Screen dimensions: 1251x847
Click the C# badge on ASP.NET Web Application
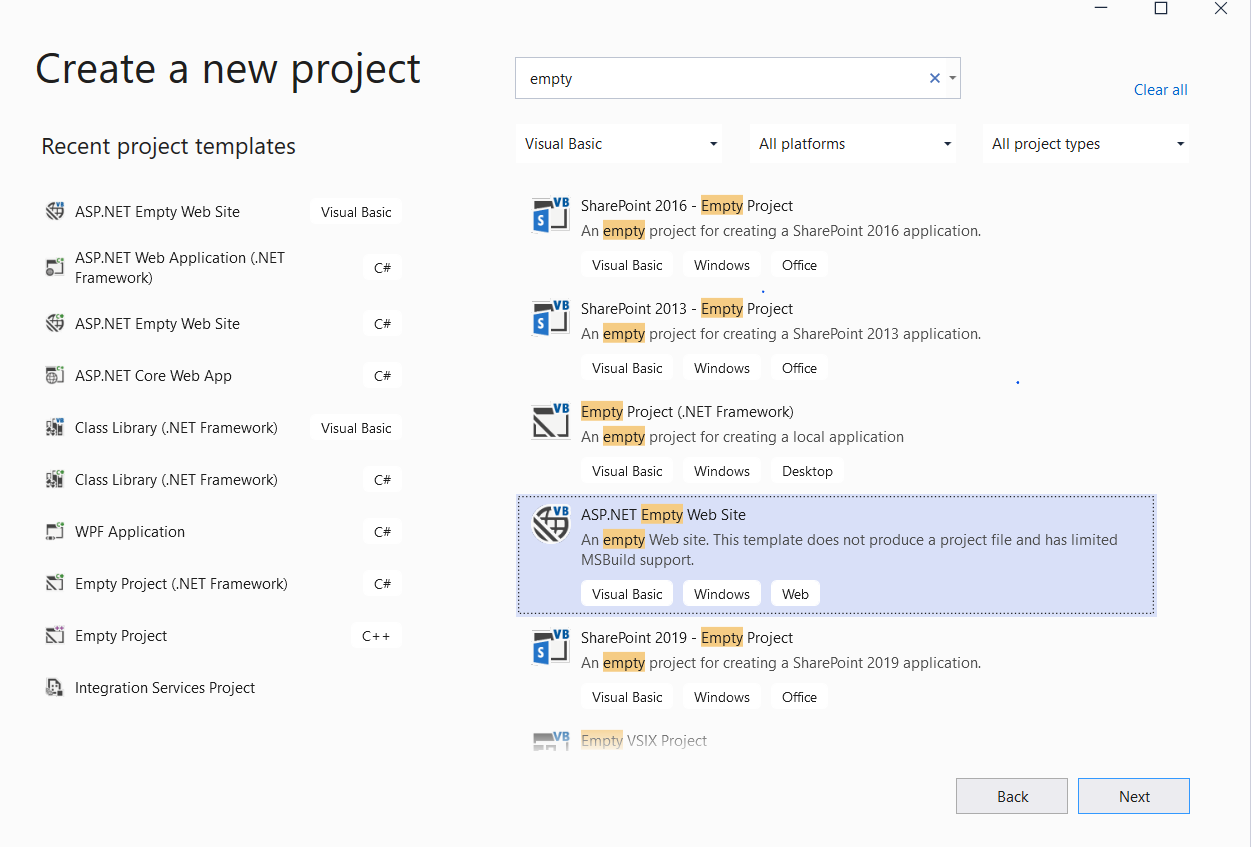[x=382, y=268]
